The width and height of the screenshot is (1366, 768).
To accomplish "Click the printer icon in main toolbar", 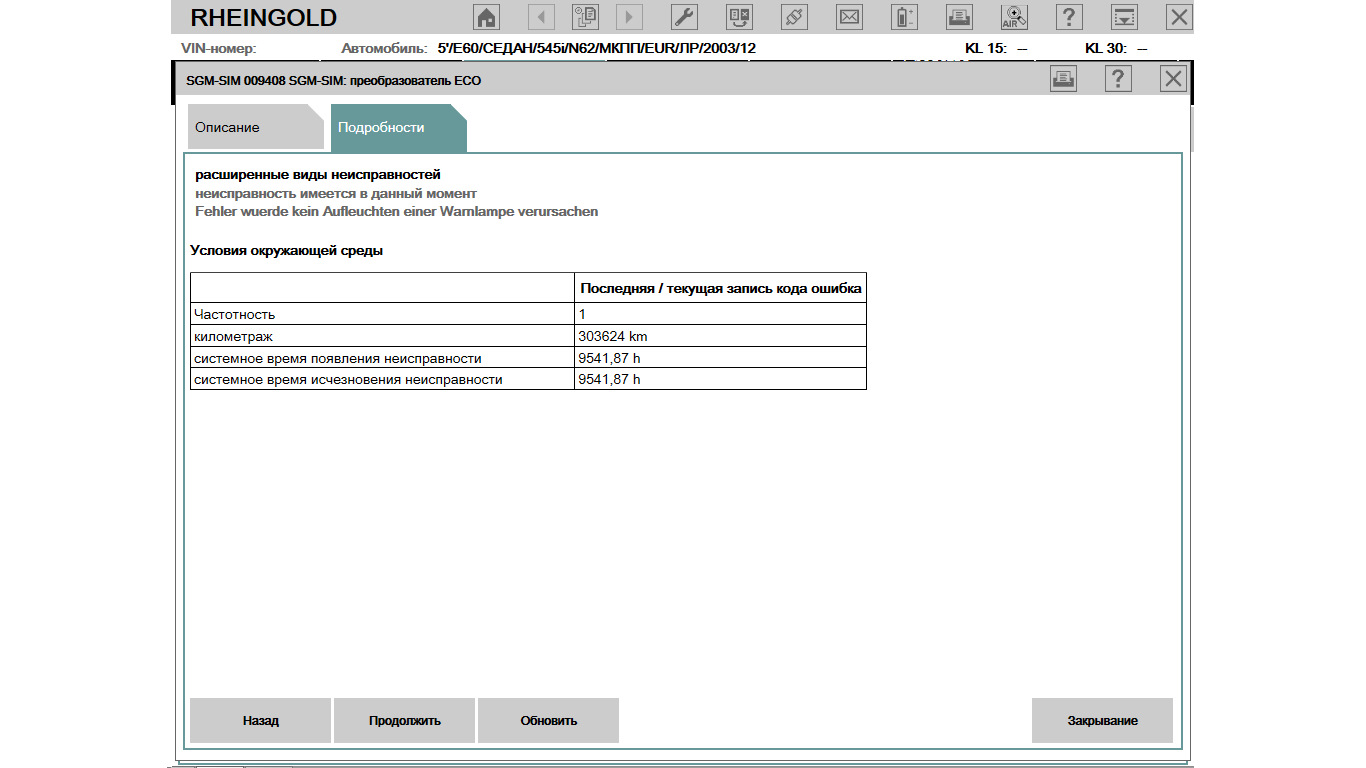I will [x=959, y=17].
